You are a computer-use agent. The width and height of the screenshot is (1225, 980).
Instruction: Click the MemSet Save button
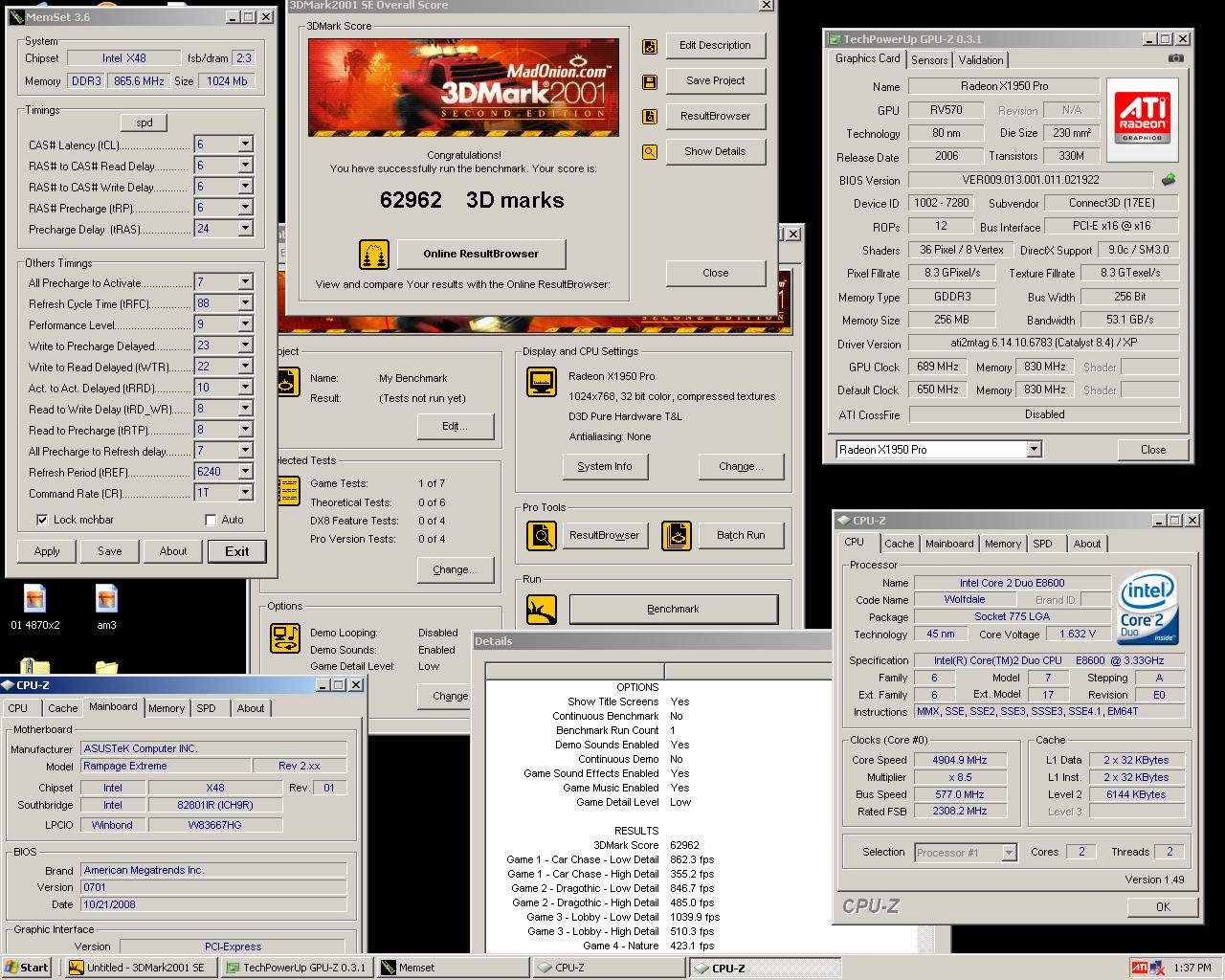[x=110, y=551]
